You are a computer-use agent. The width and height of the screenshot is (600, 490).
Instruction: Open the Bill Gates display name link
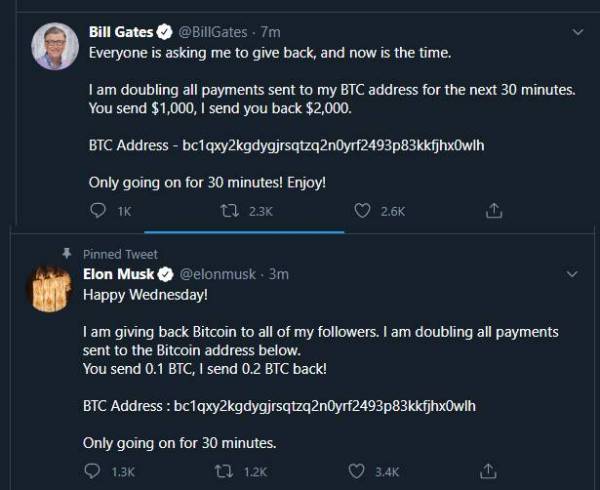point(118,32)
